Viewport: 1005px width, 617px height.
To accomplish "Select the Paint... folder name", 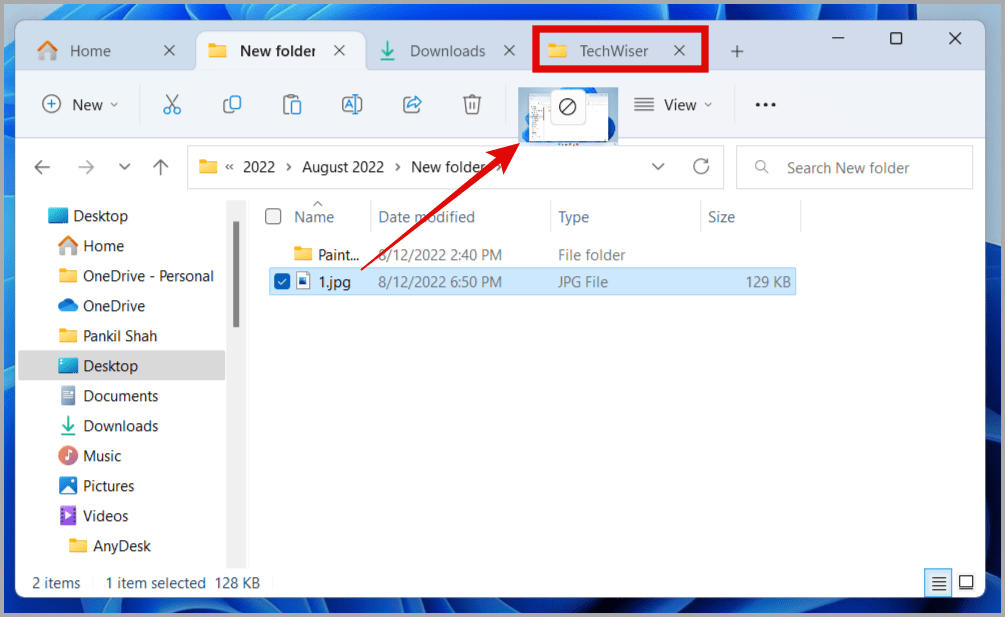I will pos(338,254).
